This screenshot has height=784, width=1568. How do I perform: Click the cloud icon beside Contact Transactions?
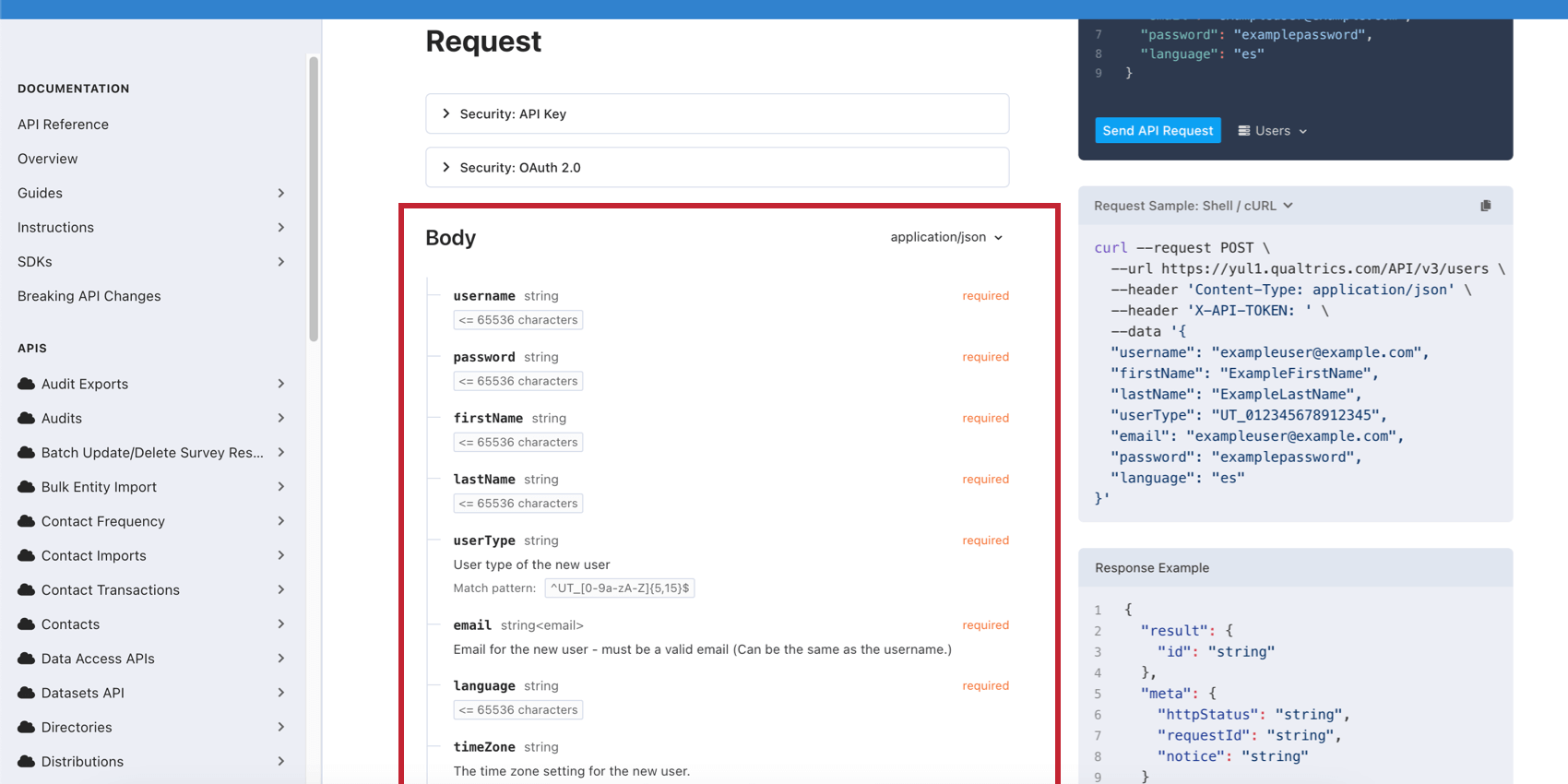point(27,589)
